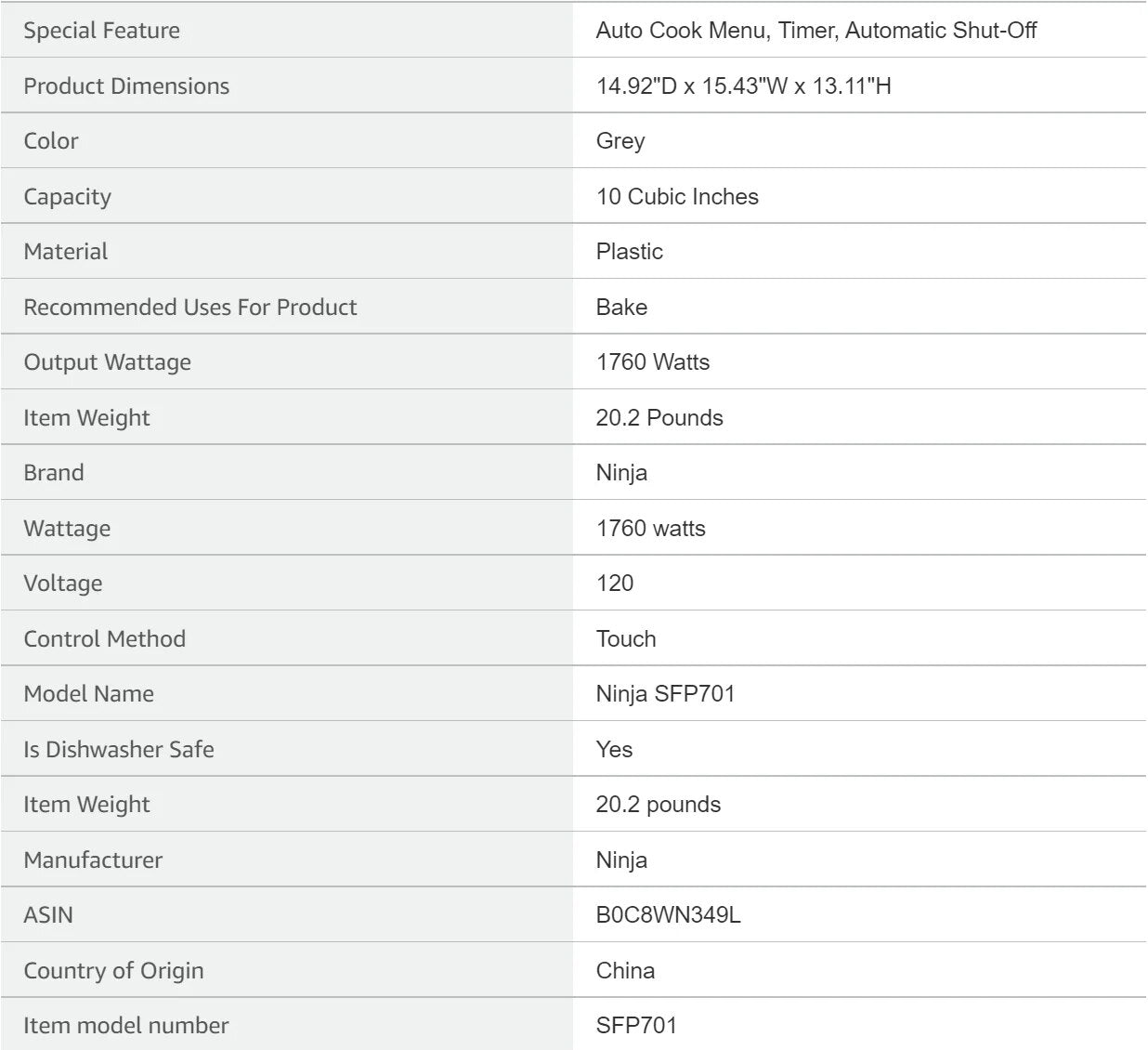Select the Bake value
This screenshot has width=1148, height=1050.
coord(621,308)
